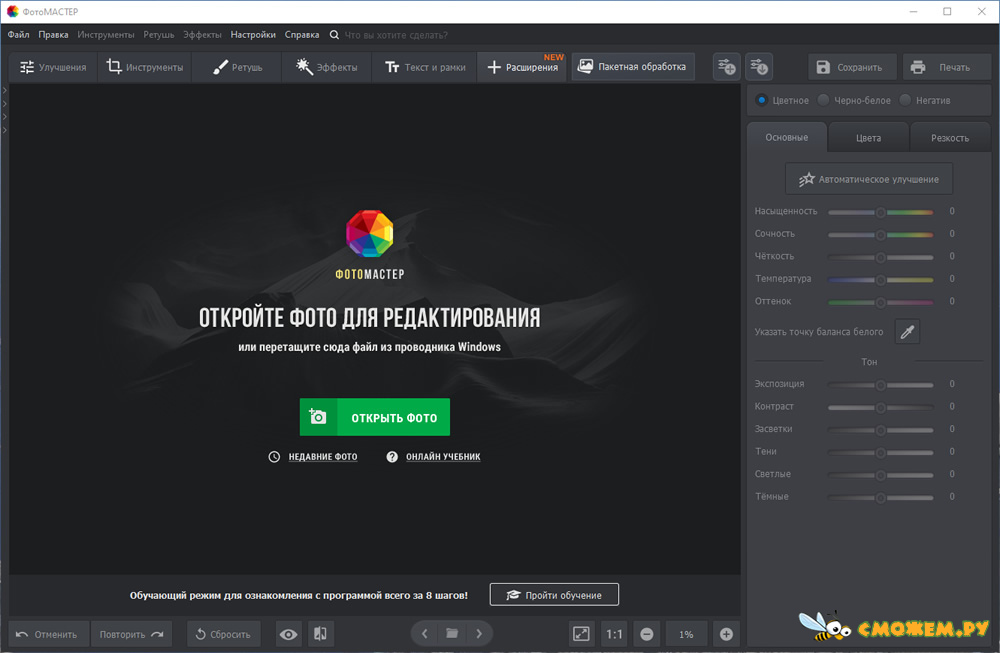The height and width of the screenshot is (653, 1000).
Task: Switch to the Резкость tab
Action: click(950, 138)
